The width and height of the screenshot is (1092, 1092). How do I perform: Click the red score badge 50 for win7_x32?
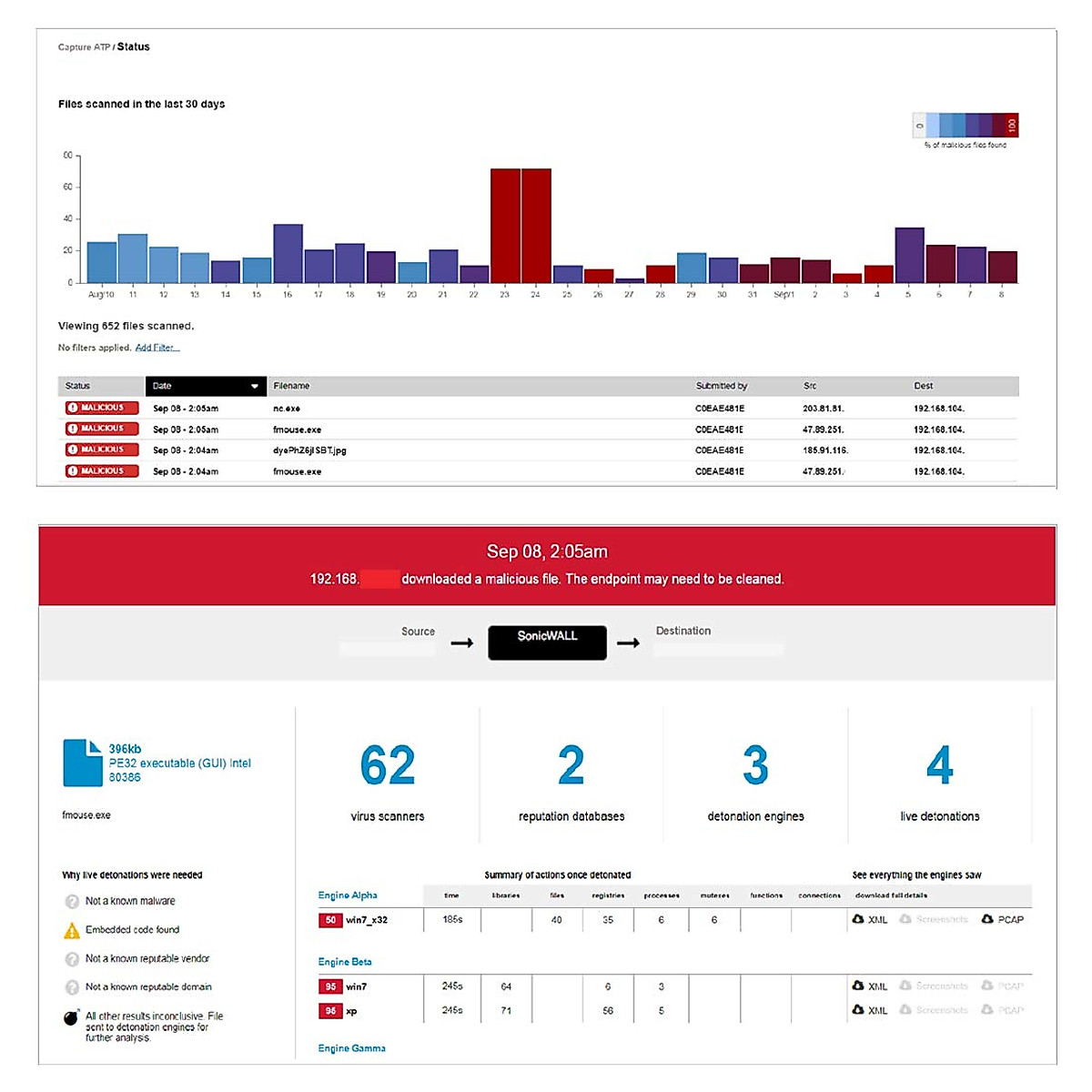tap(329, 920)
